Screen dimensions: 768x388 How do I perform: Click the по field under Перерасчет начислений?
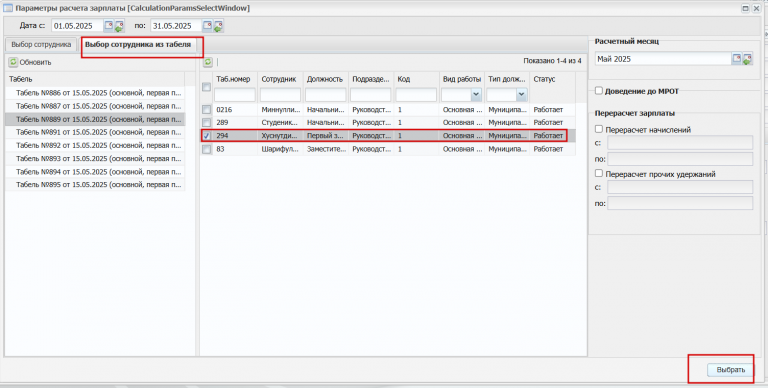(x=680, y=159)
